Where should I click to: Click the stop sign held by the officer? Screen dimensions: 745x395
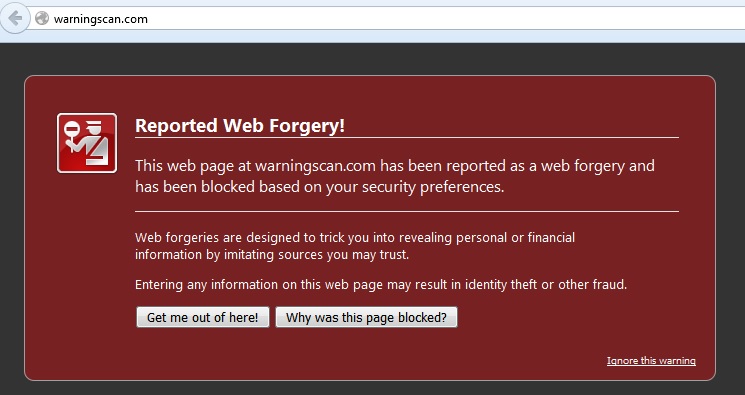pos(72,128)
